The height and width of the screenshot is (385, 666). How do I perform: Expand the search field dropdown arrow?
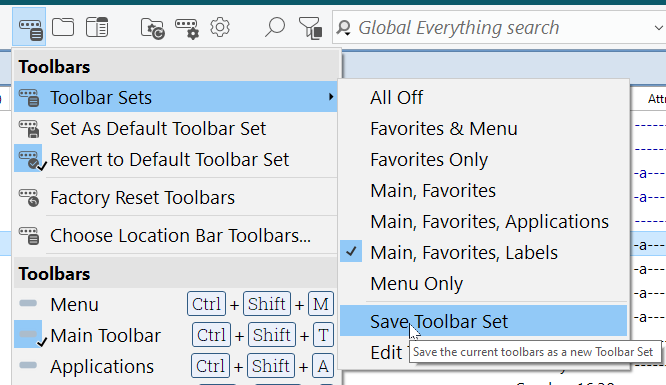point(658,28)
